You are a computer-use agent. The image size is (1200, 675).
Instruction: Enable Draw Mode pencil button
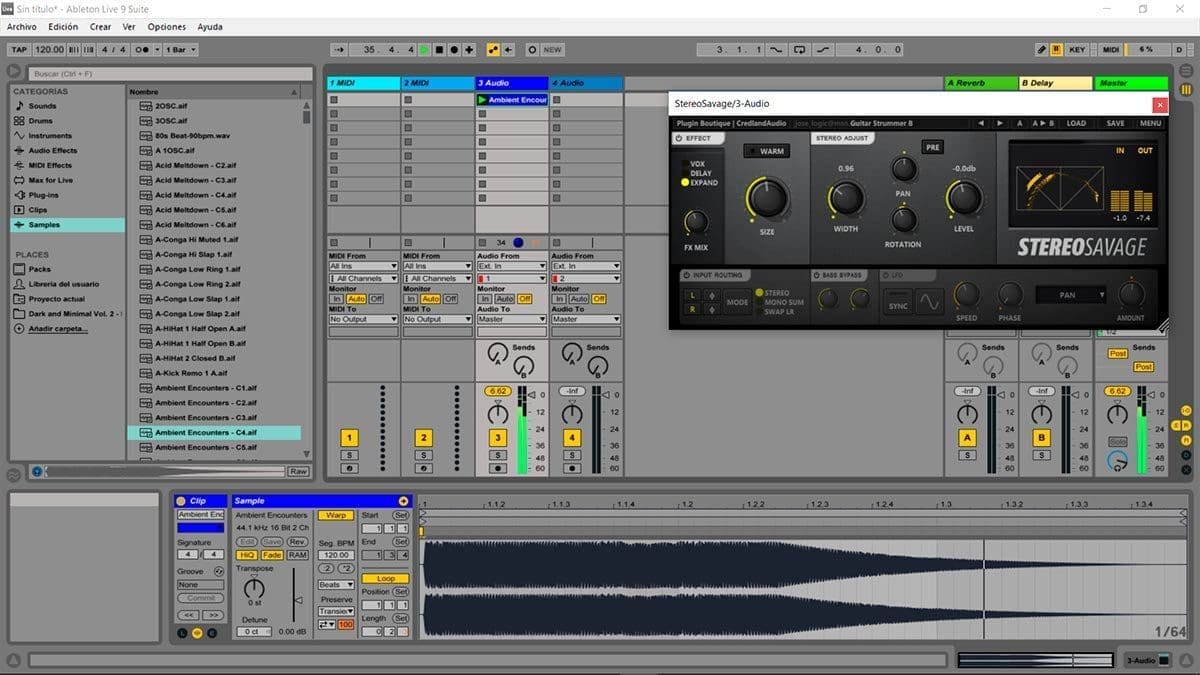1041,49
